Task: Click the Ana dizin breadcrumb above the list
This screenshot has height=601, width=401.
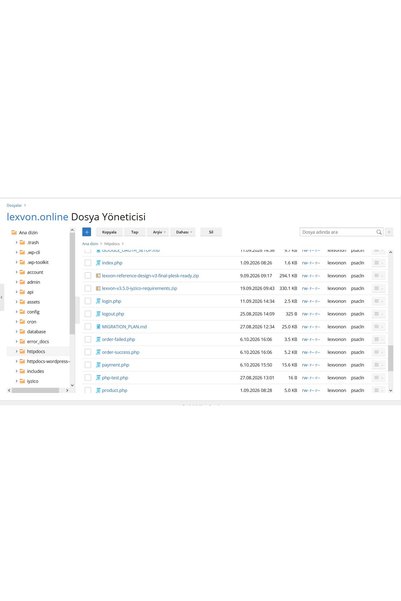Action: pyautogui.click(x=90, y=244)
